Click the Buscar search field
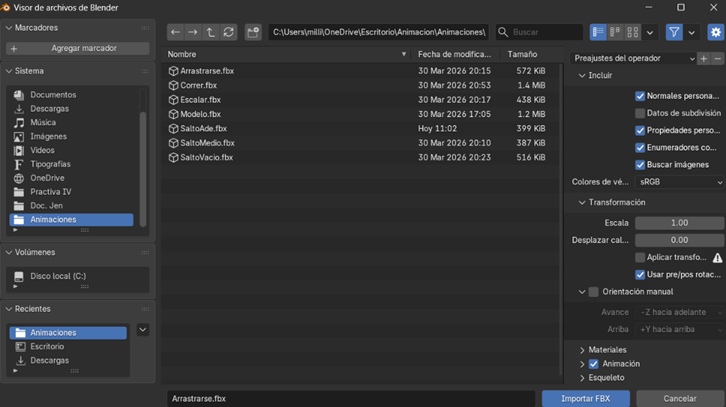Viewport: 726px width, 407px height. click(x=539, y=32)
